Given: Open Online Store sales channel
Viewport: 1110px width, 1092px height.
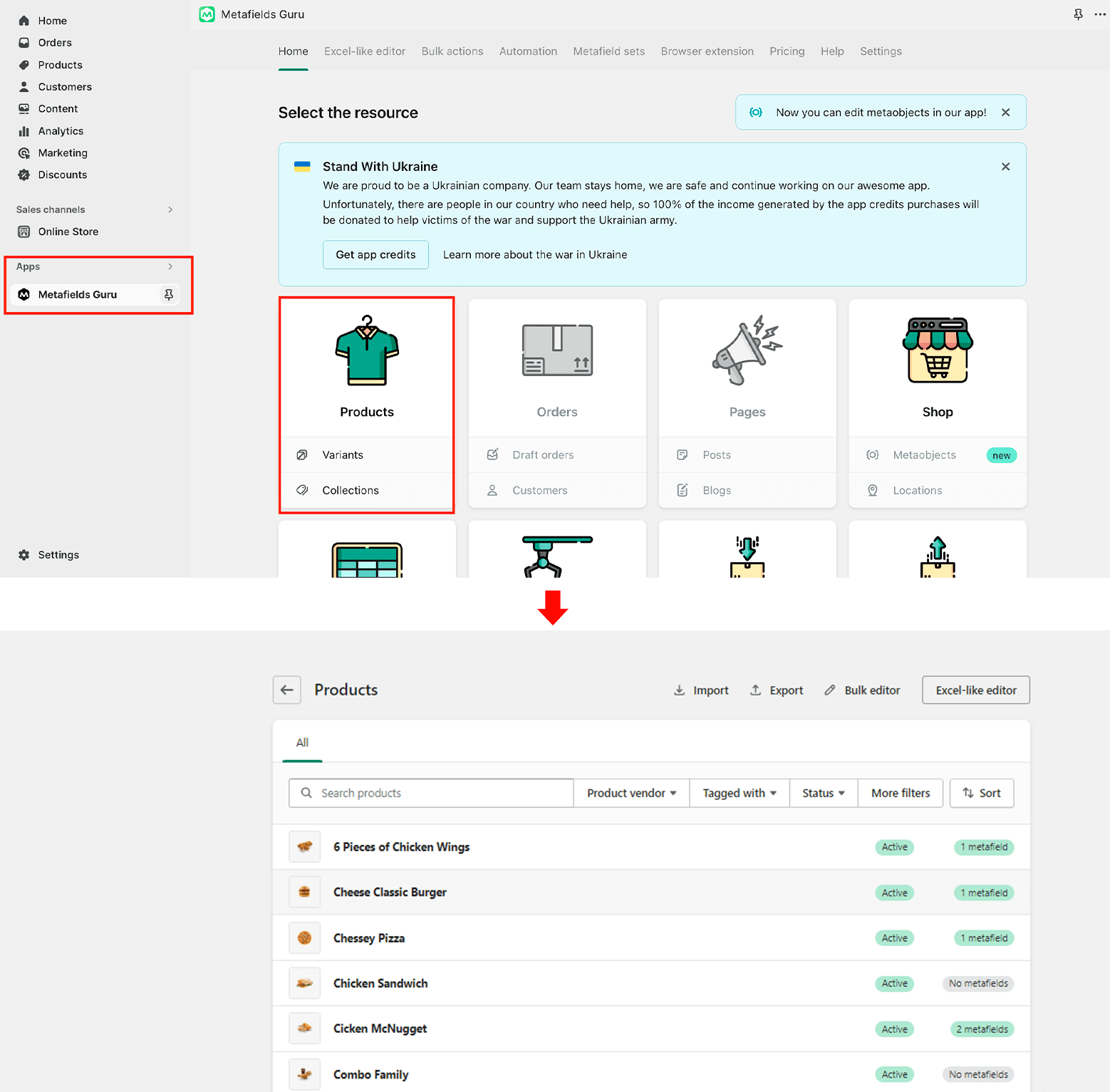Looking at the screenshot, I should [68, 232].
